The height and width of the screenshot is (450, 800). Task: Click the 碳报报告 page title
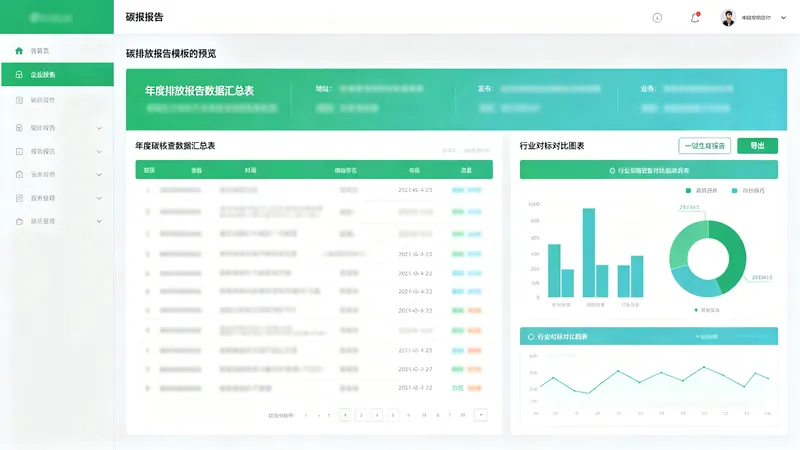[144, 17]
